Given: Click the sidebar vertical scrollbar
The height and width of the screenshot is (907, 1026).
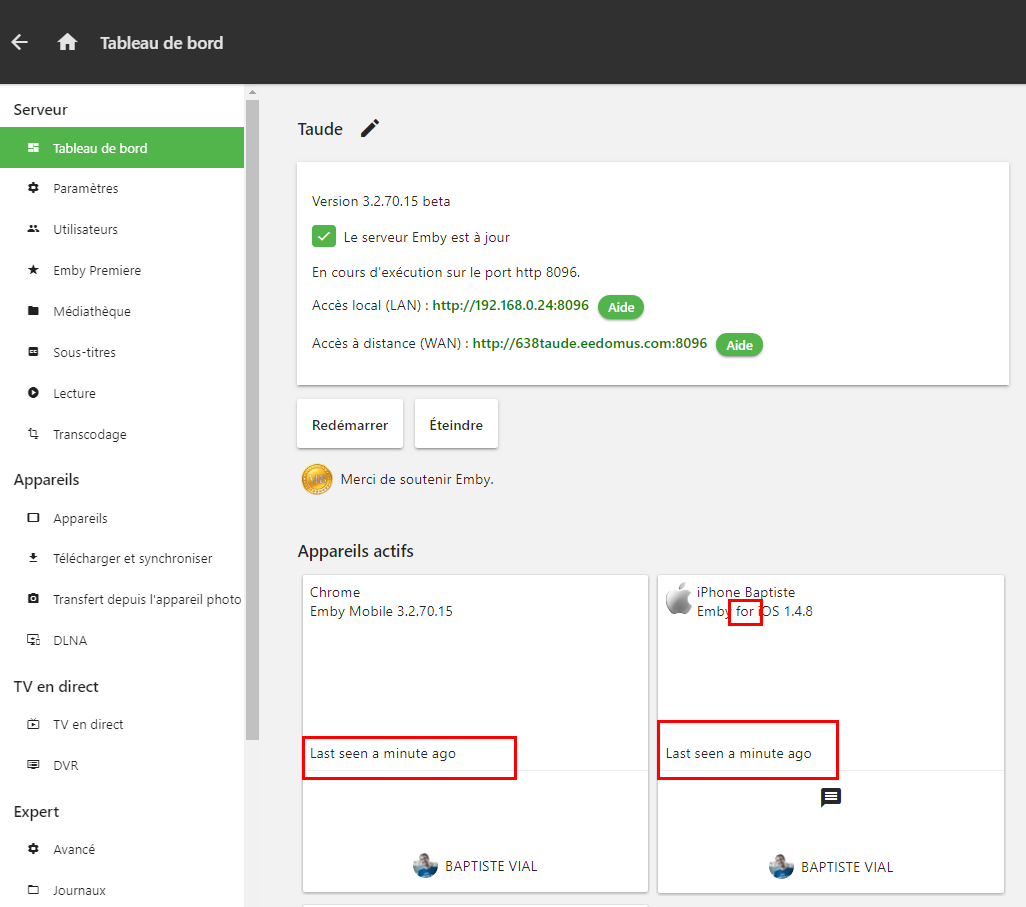Looking at the screenshot, I should tap(253, 419).
